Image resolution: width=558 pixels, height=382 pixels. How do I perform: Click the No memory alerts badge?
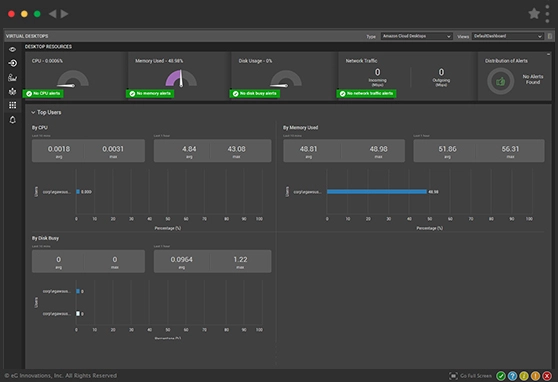[x=150, y=94]
